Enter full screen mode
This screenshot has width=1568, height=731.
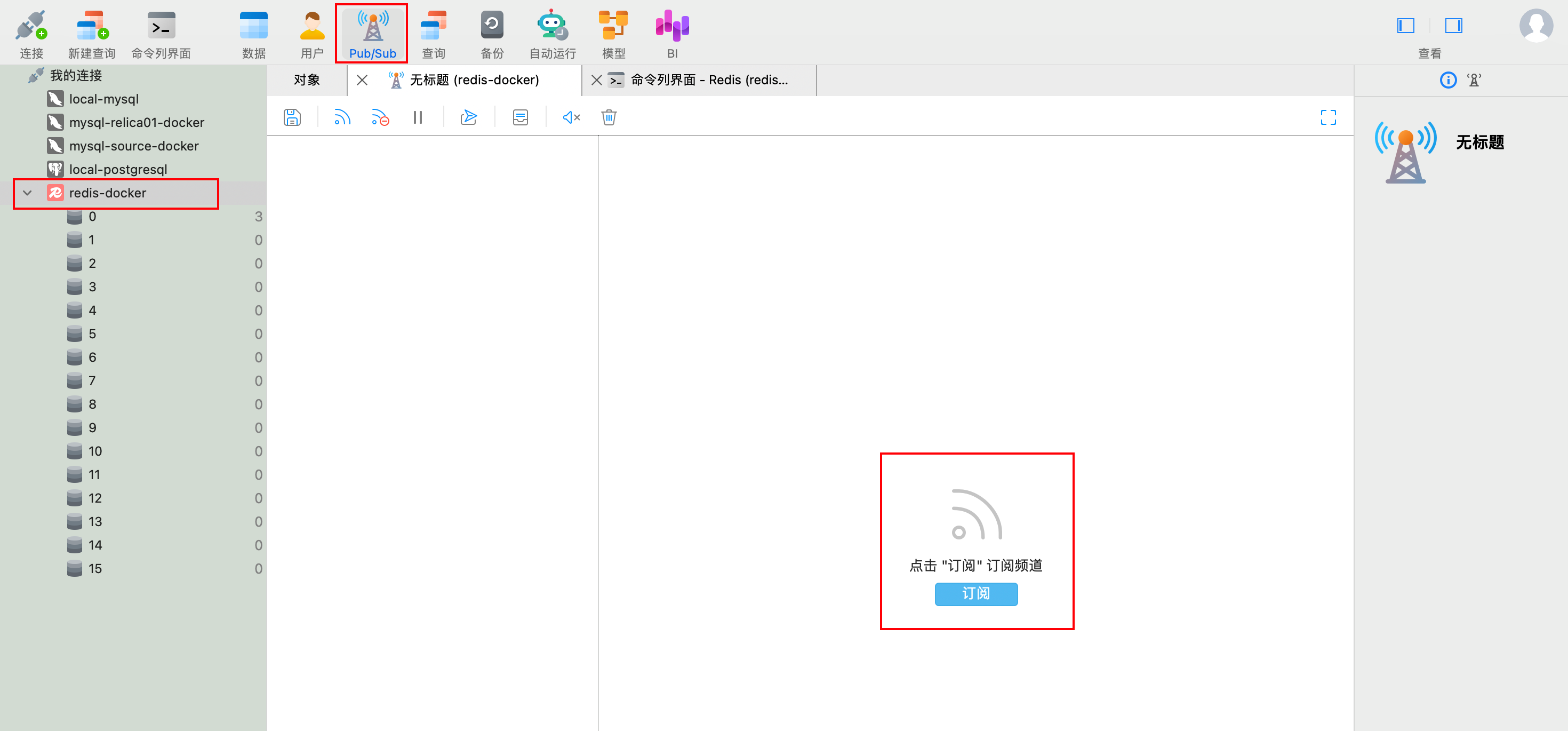(x=1328, y=117)
